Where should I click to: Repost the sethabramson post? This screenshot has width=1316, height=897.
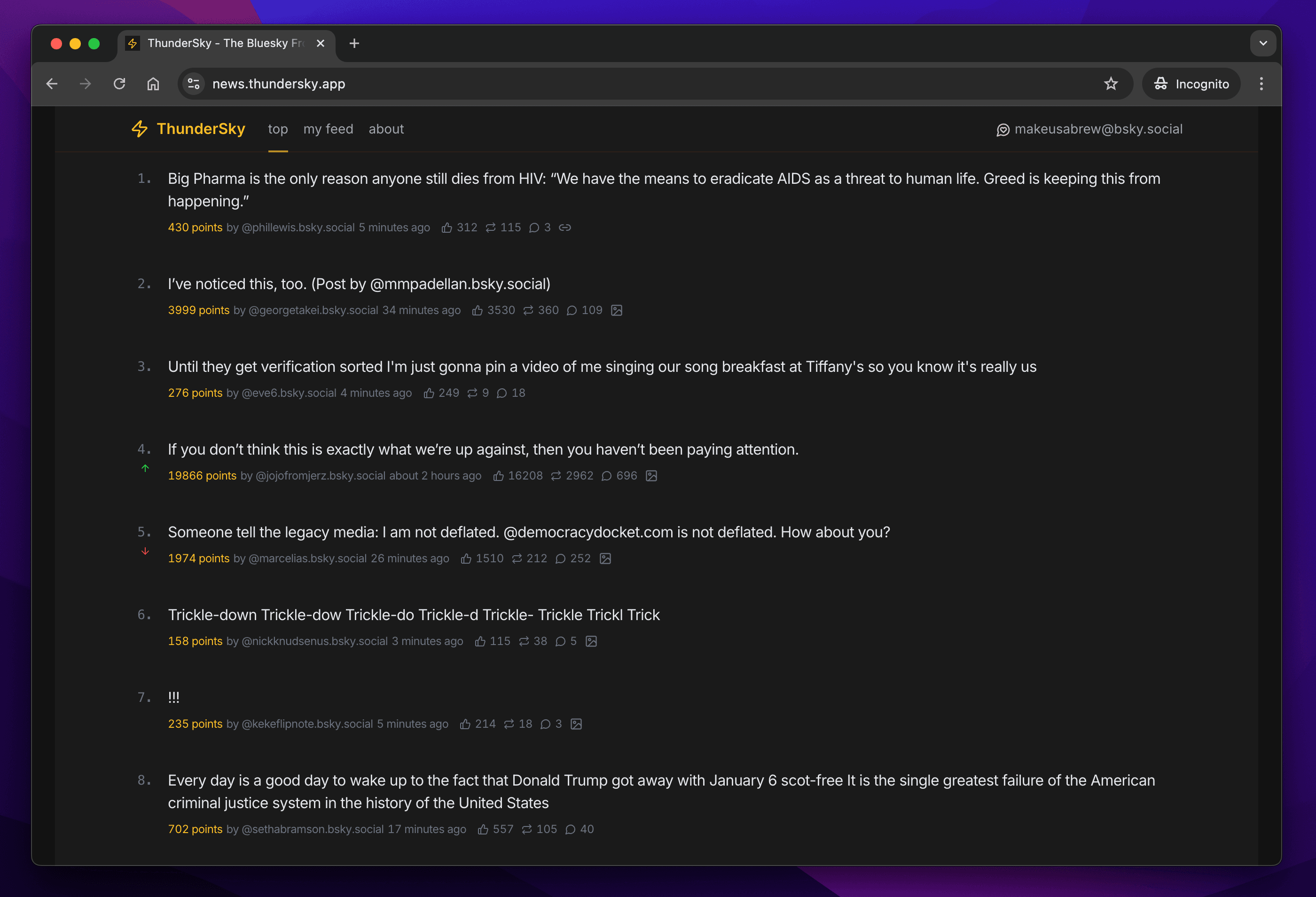[526, 829]
